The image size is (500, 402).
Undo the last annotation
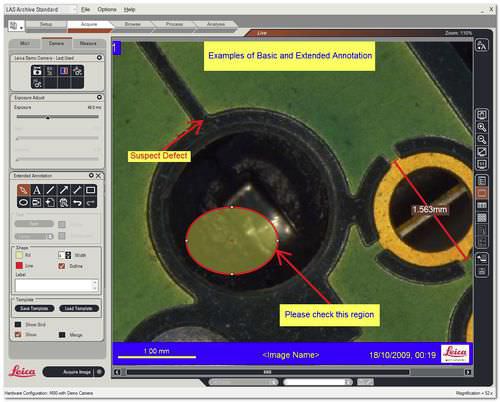[77, 202]
